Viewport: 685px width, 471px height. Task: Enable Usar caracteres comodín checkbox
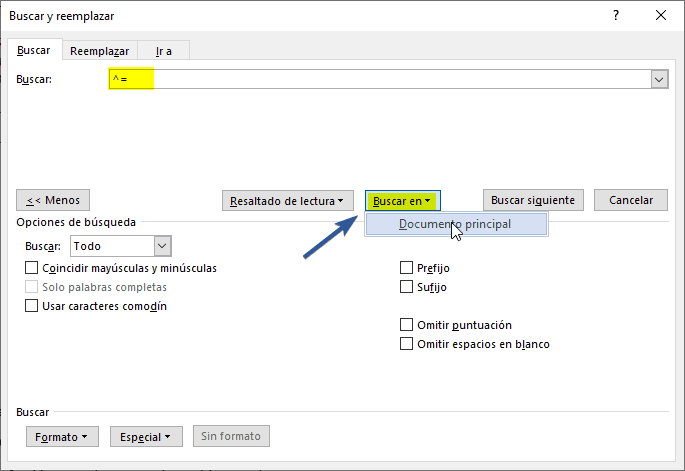(31, 306)
